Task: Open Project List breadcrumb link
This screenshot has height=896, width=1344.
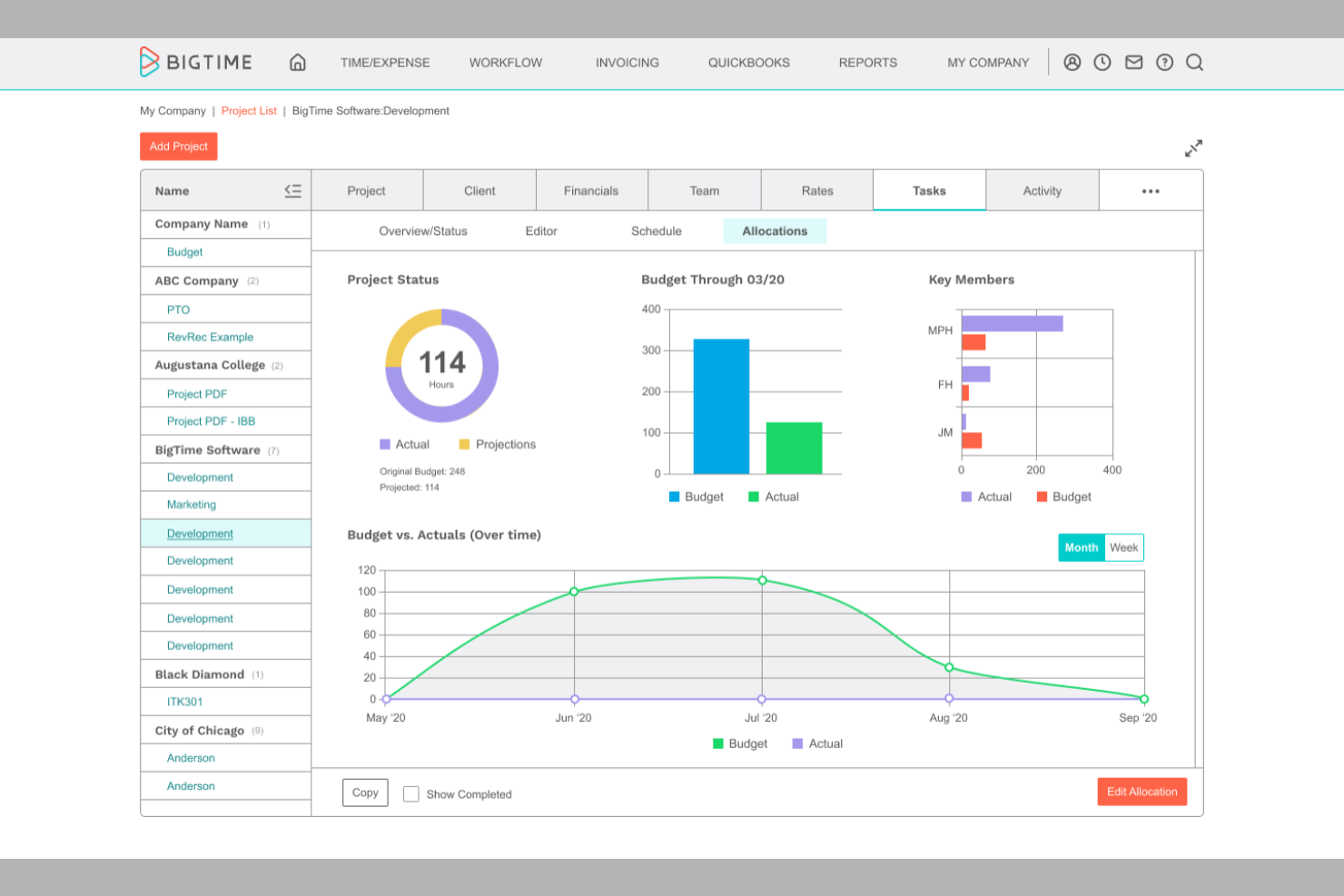Action: (x=249, y=111)
